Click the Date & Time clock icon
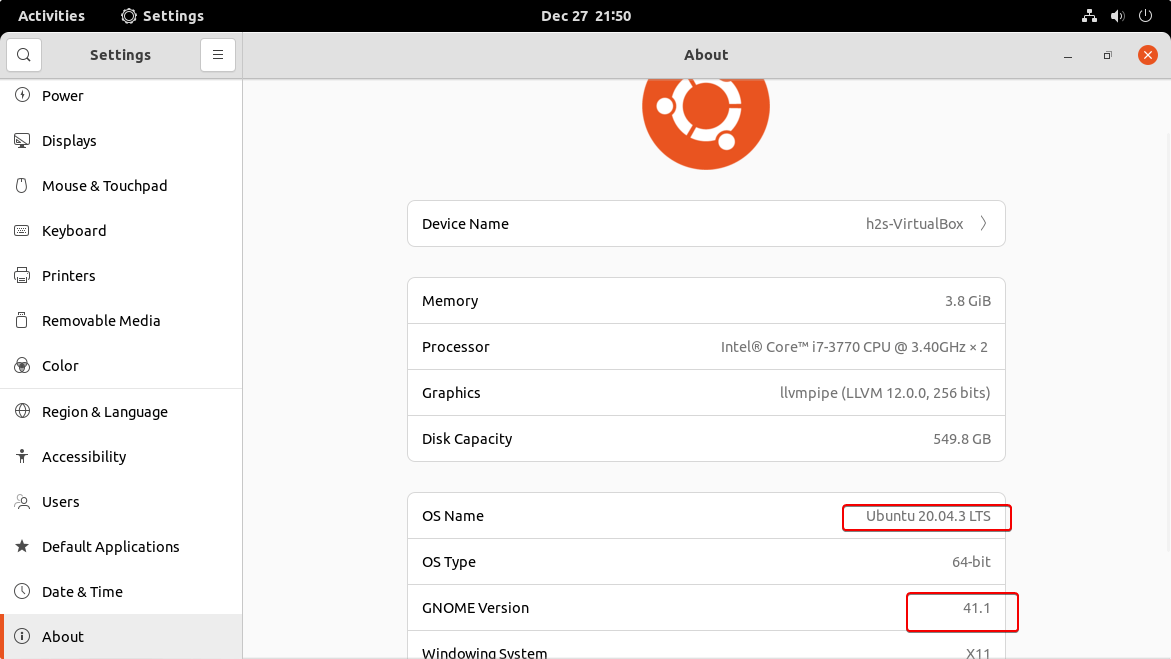This screenshot has height=659, width=1171. click(22, 591)
